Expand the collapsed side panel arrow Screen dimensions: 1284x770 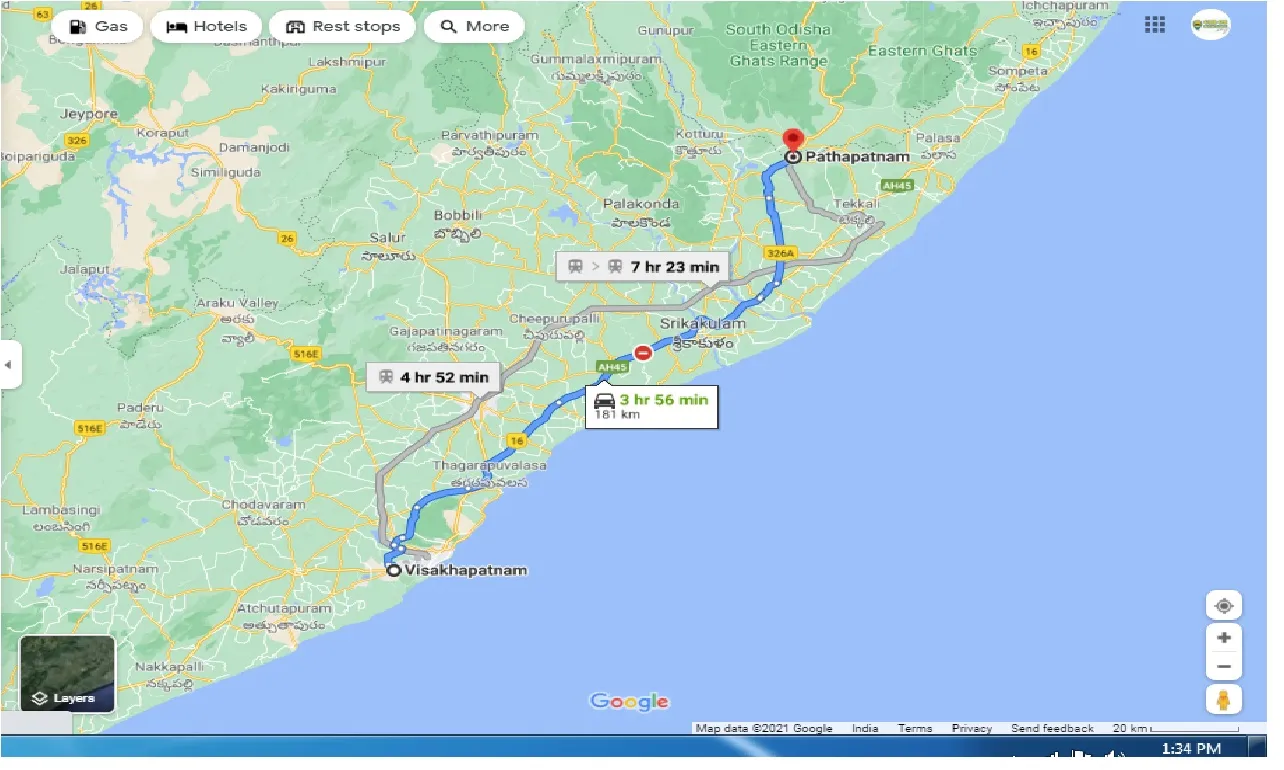click(9, 365)
